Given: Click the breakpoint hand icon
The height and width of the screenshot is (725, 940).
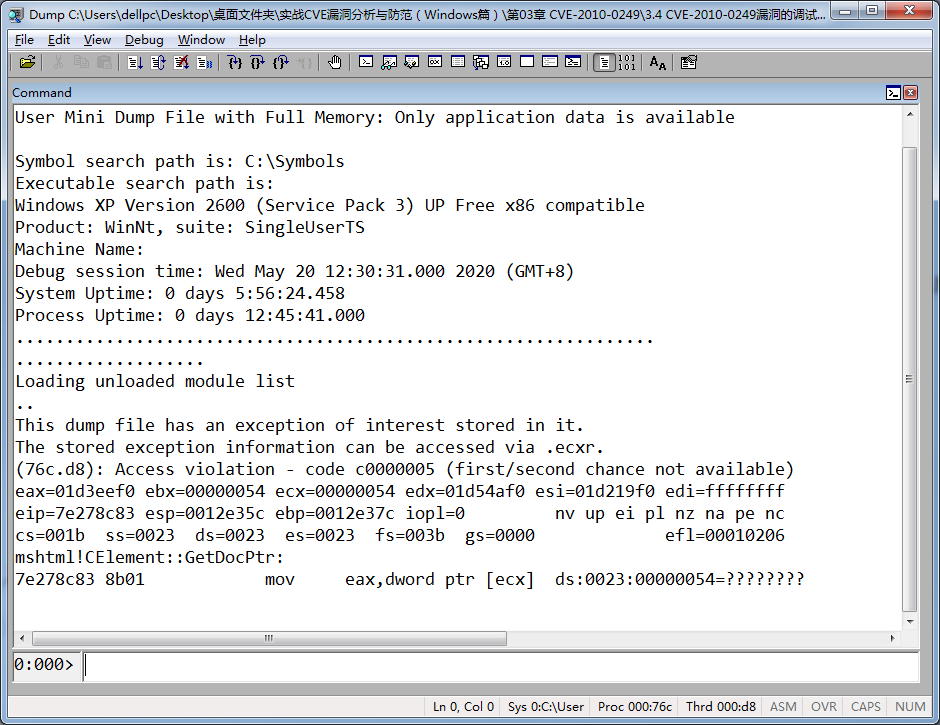Looking at the screenshot, I should click(334, 63).
